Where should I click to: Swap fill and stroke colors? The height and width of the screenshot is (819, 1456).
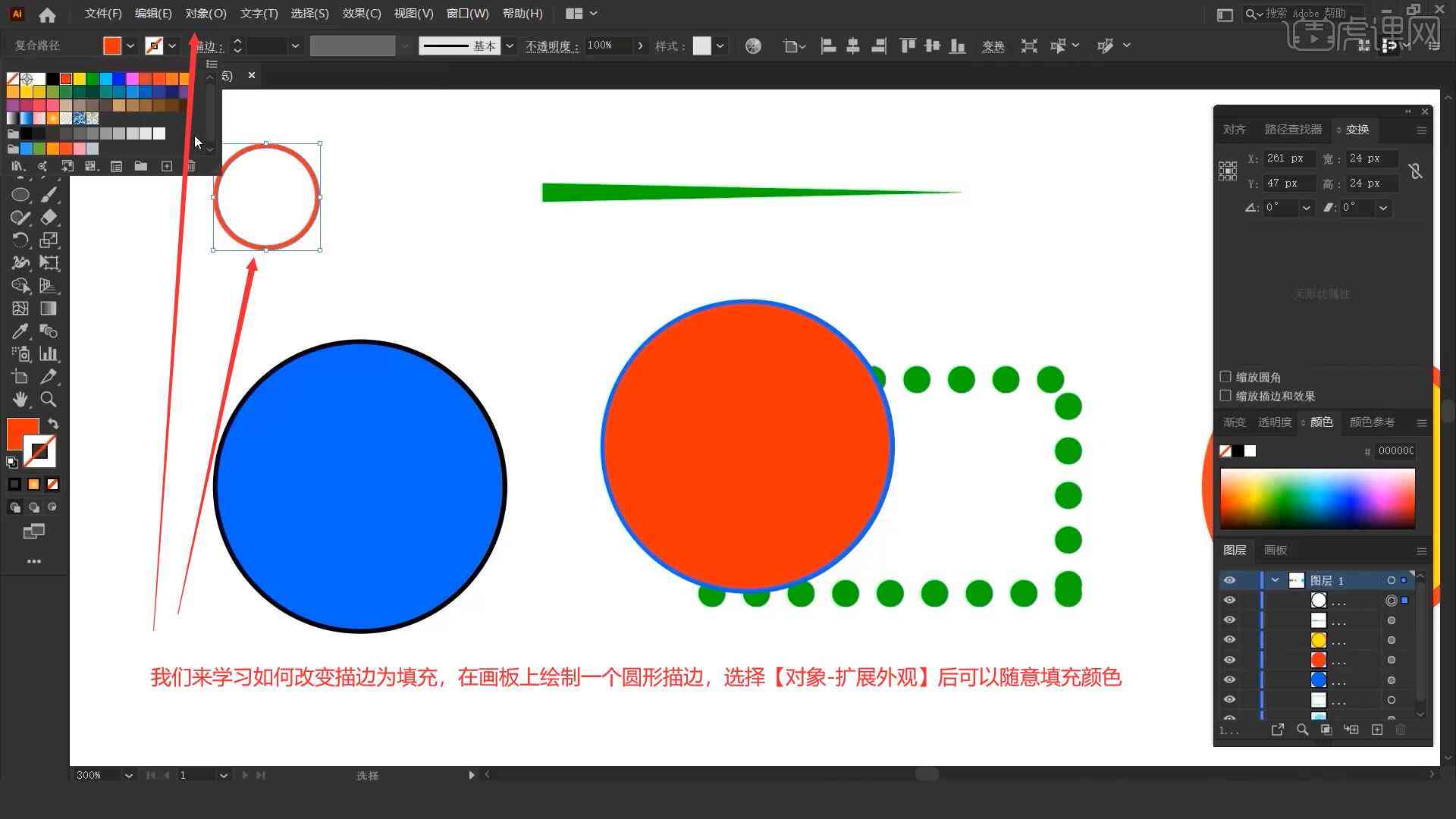click(53, 424)
